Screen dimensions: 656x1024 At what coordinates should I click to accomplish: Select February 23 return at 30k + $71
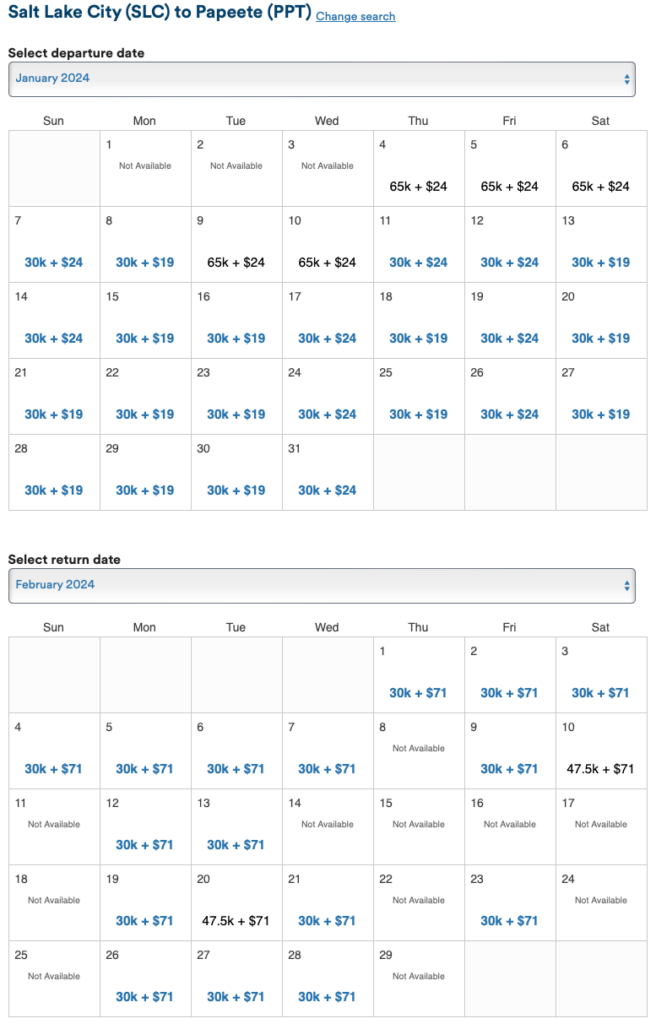[510, 921]
